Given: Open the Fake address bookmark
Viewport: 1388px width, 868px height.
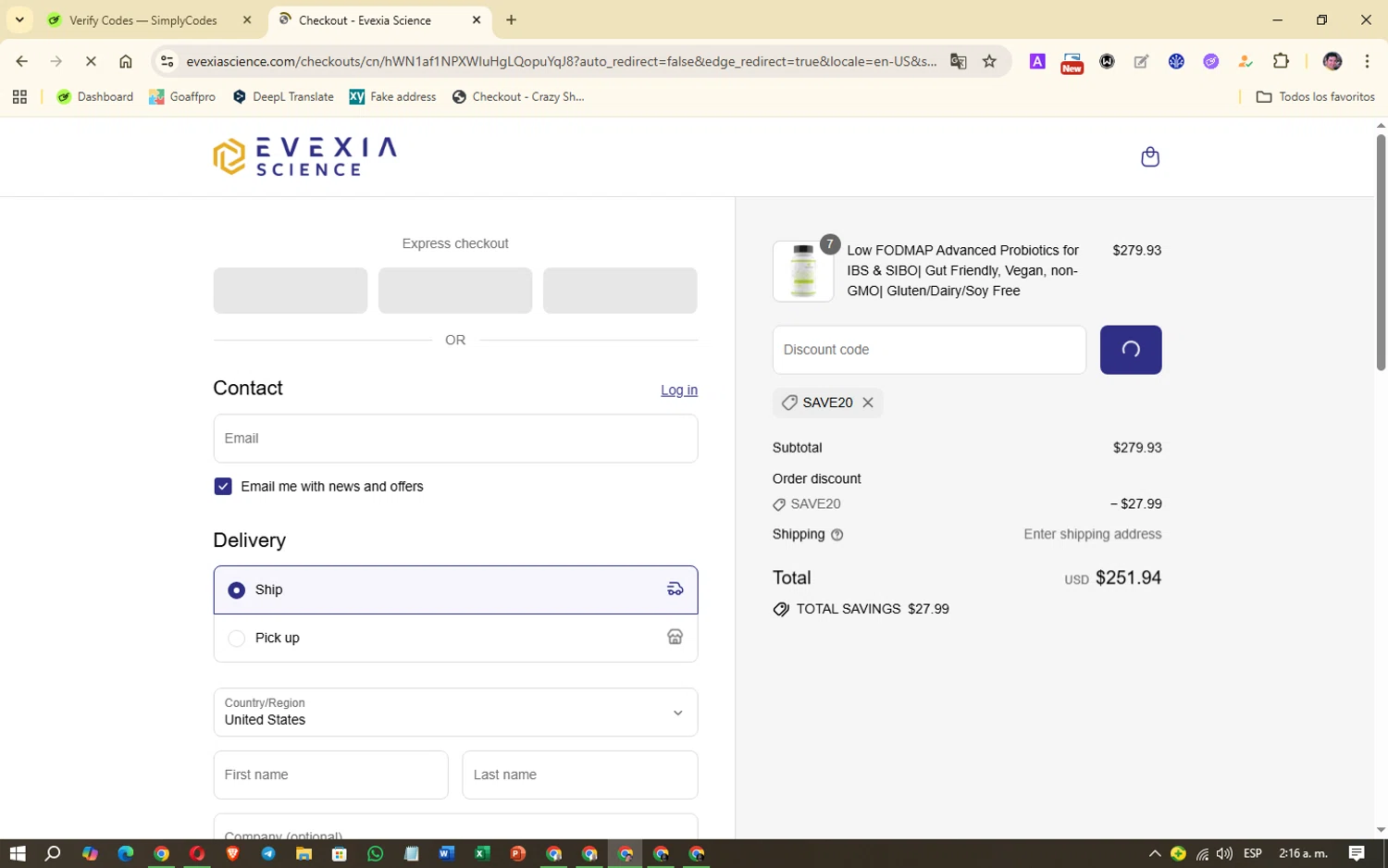Looking at the screenshot, I should (x=392, y=97).
